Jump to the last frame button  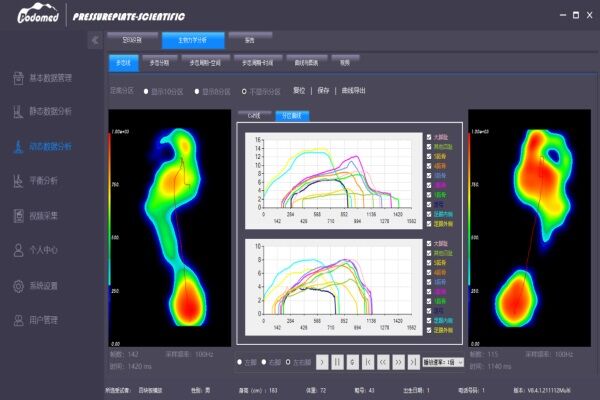pos(414,362)
